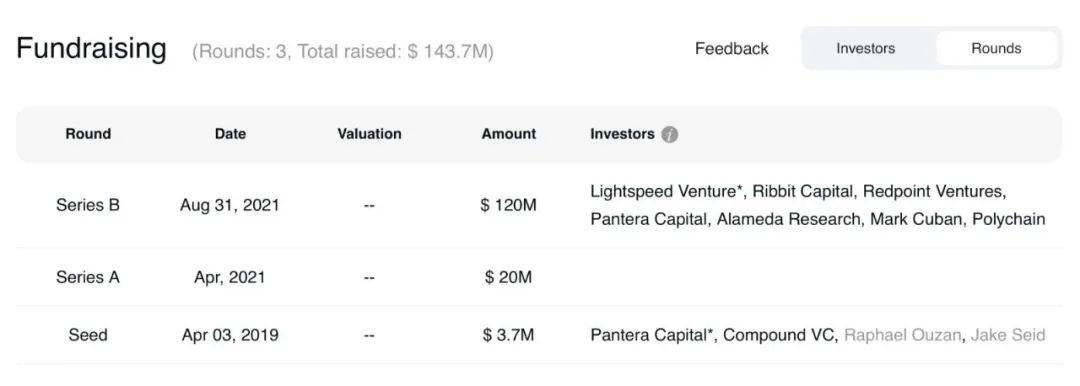Click the Amount column header
Viewport: 1080px width, 386px height.
[508, 134]
